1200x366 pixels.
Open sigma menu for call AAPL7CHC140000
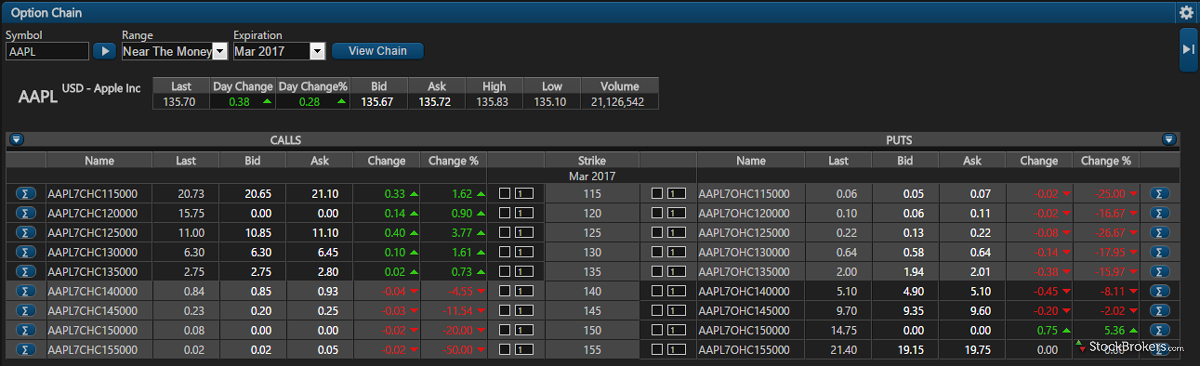pos(26,291)
